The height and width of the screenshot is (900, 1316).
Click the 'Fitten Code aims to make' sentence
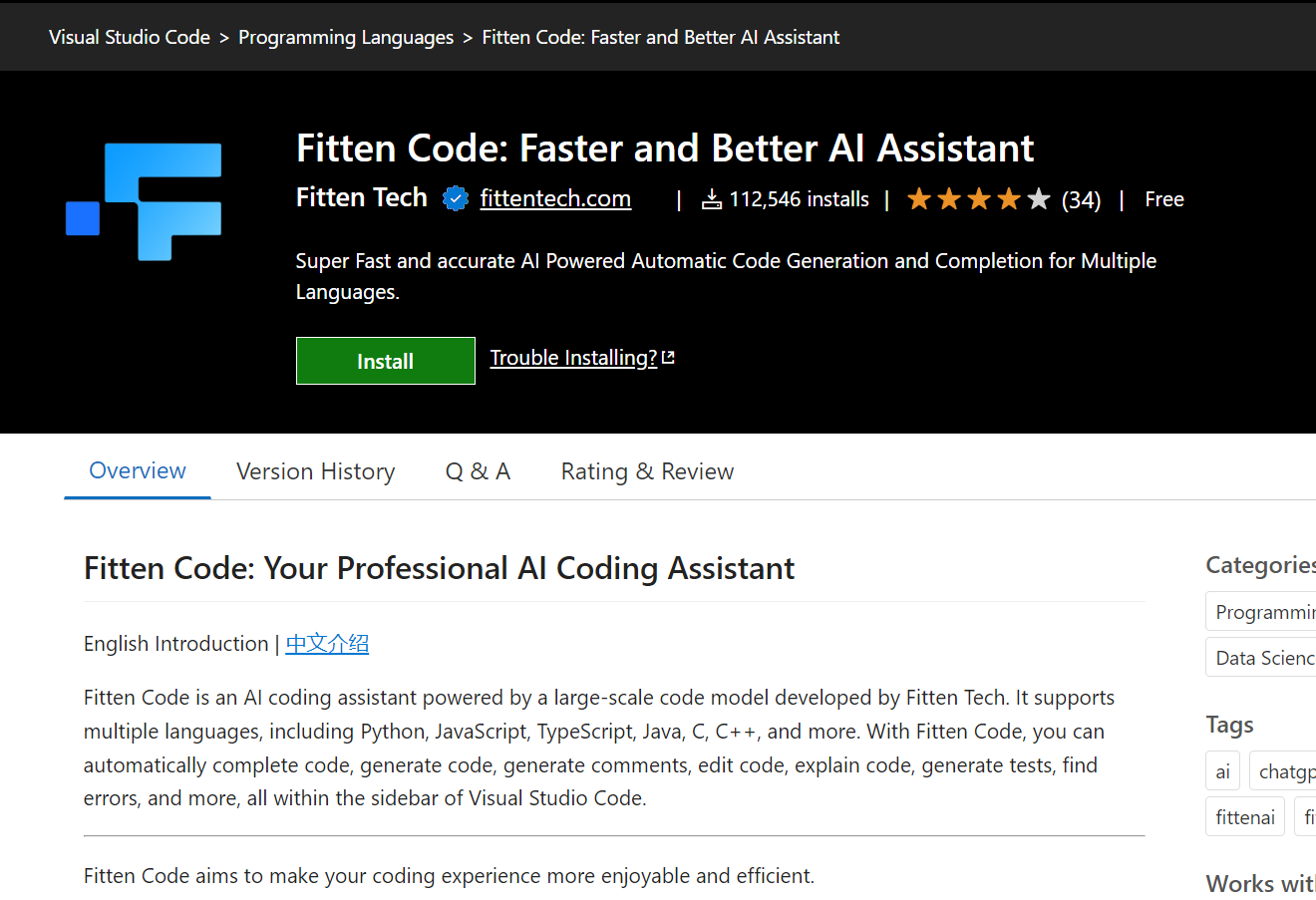point(449,876)
